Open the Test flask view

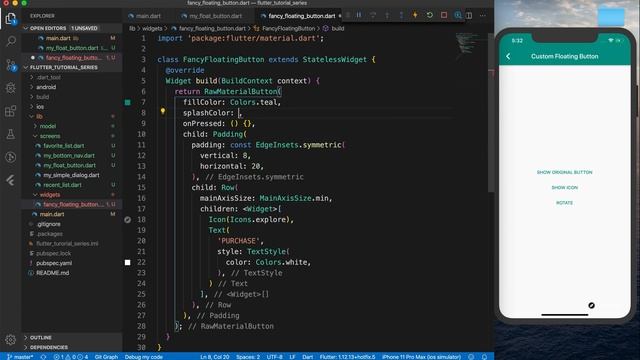(11, 134)
